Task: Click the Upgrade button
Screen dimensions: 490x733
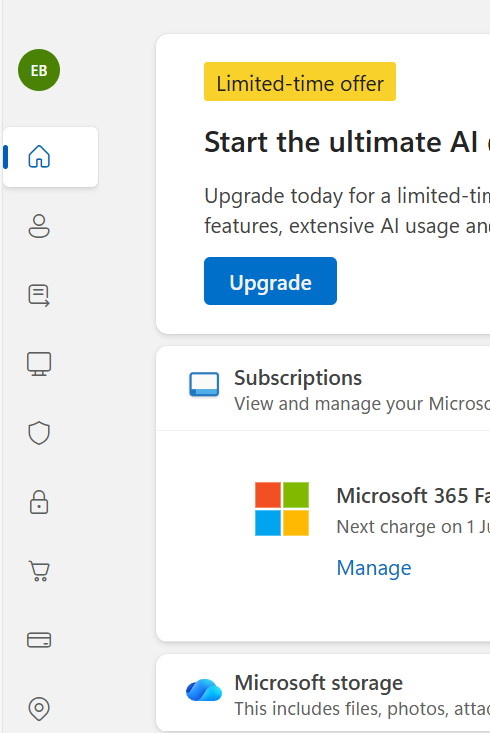Action: [x=270, y=281]
